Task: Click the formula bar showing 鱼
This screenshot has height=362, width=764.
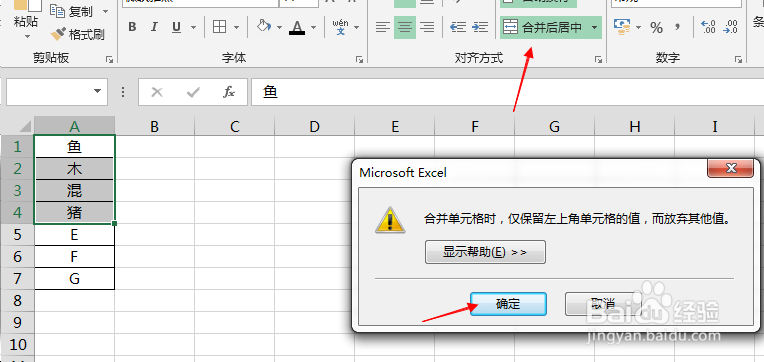Action: [x=507, y=92]
